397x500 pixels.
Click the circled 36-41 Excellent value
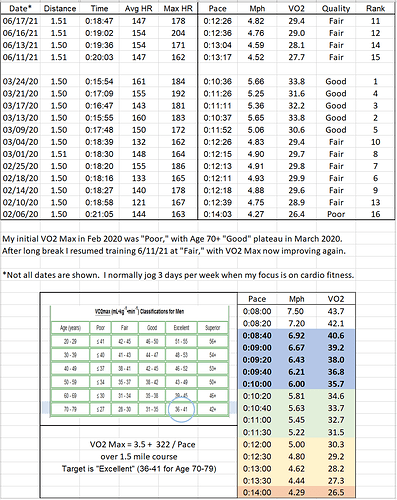[x=181, y=409]
